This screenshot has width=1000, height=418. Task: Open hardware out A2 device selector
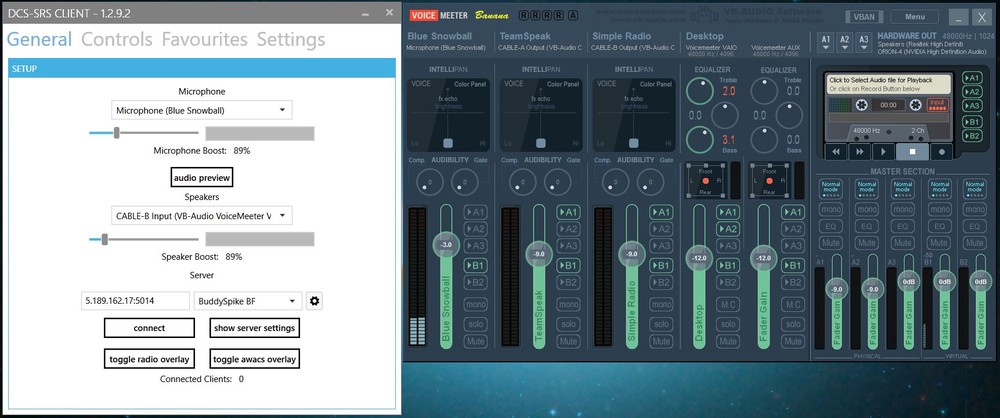pyautogui.click(x=845, y=42)
